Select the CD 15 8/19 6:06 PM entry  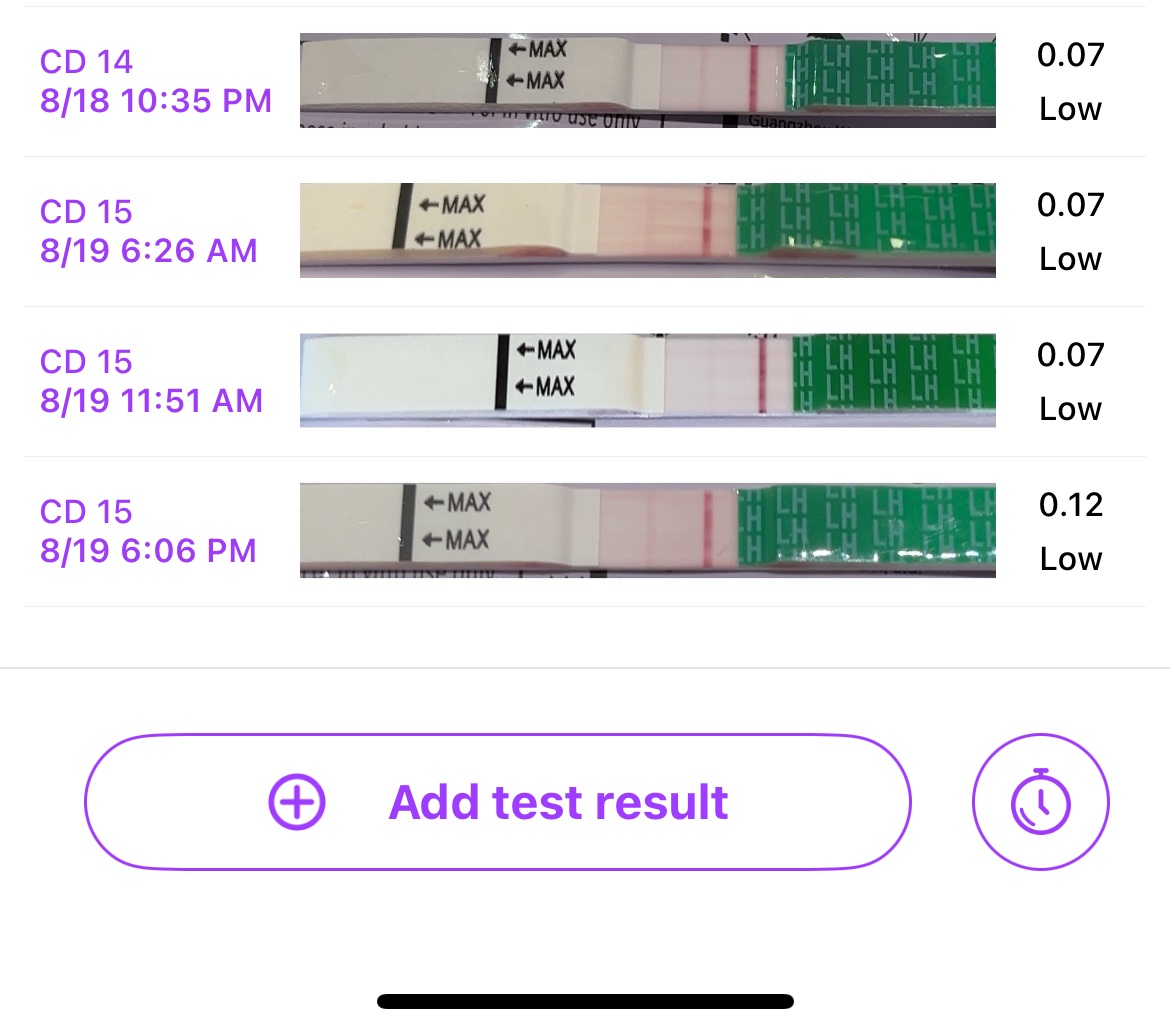148,531
